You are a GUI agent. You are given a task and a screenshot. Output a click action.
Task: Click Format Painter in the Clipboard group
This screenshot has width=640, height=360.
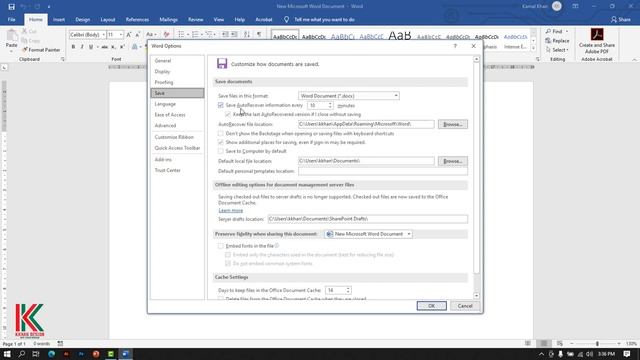coord(41,50)
